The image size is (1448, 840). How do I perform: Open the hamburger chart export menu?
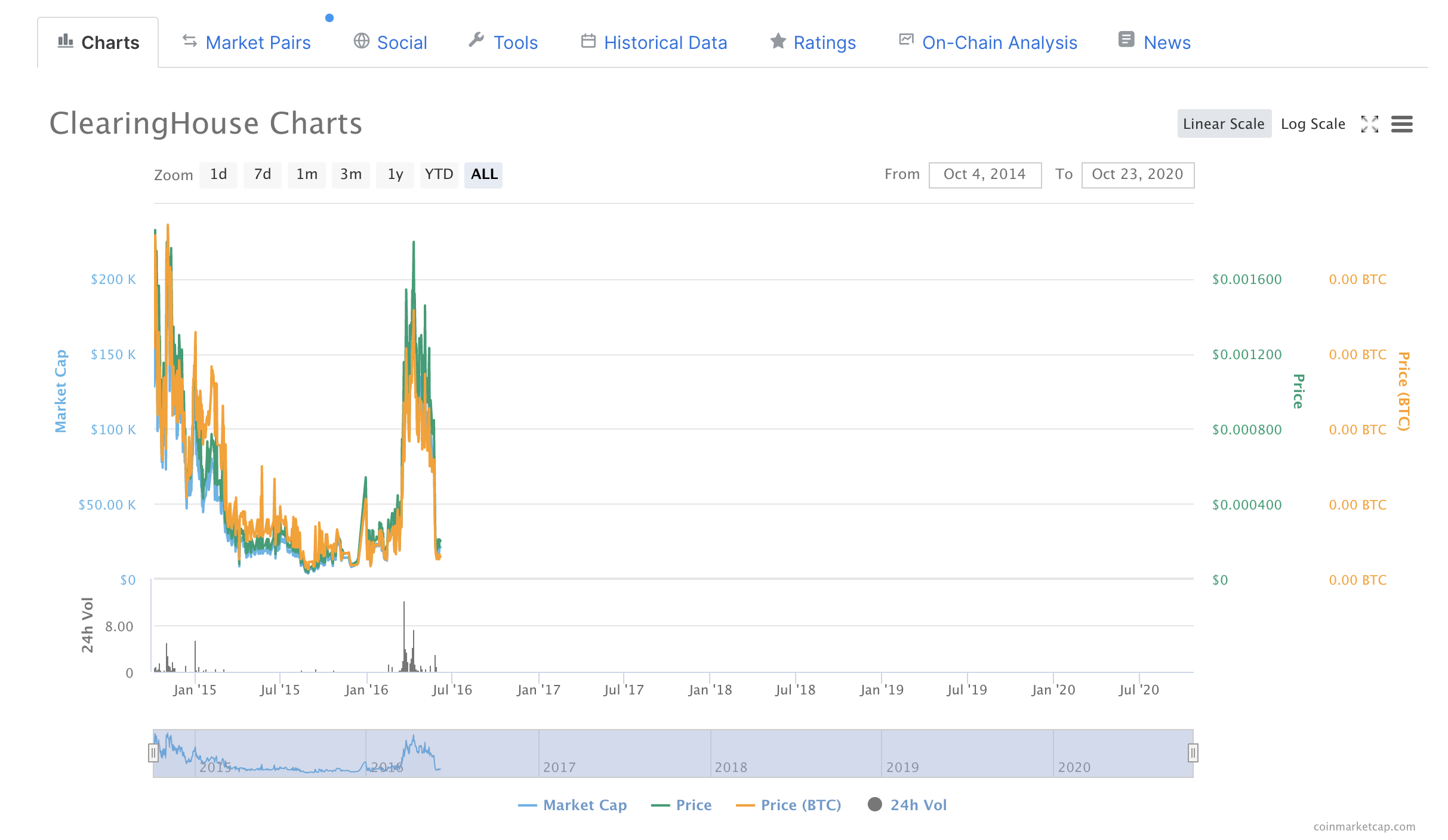tap(1401, 124)
